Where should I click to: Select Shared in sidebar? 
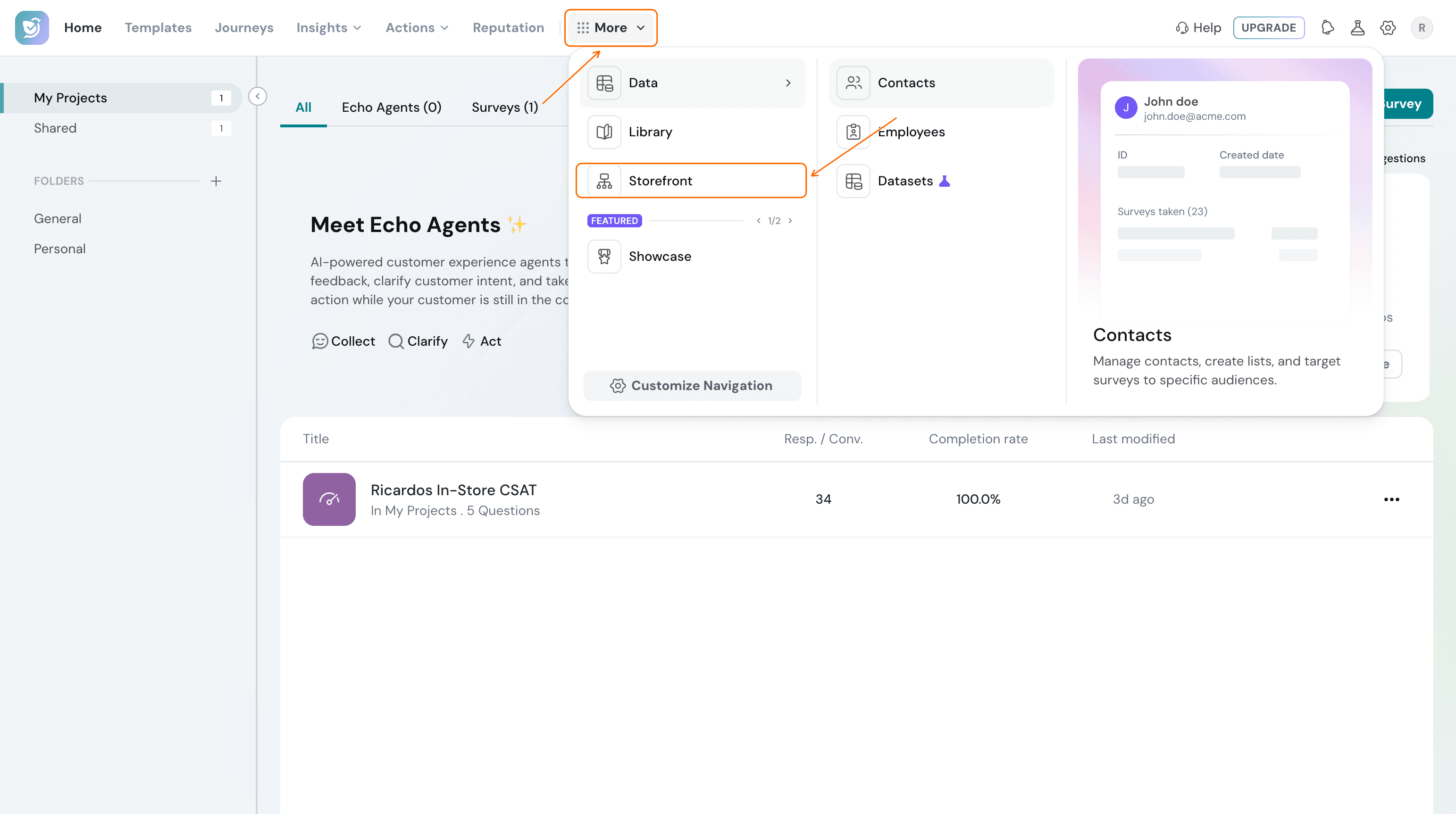pos(121,128)
